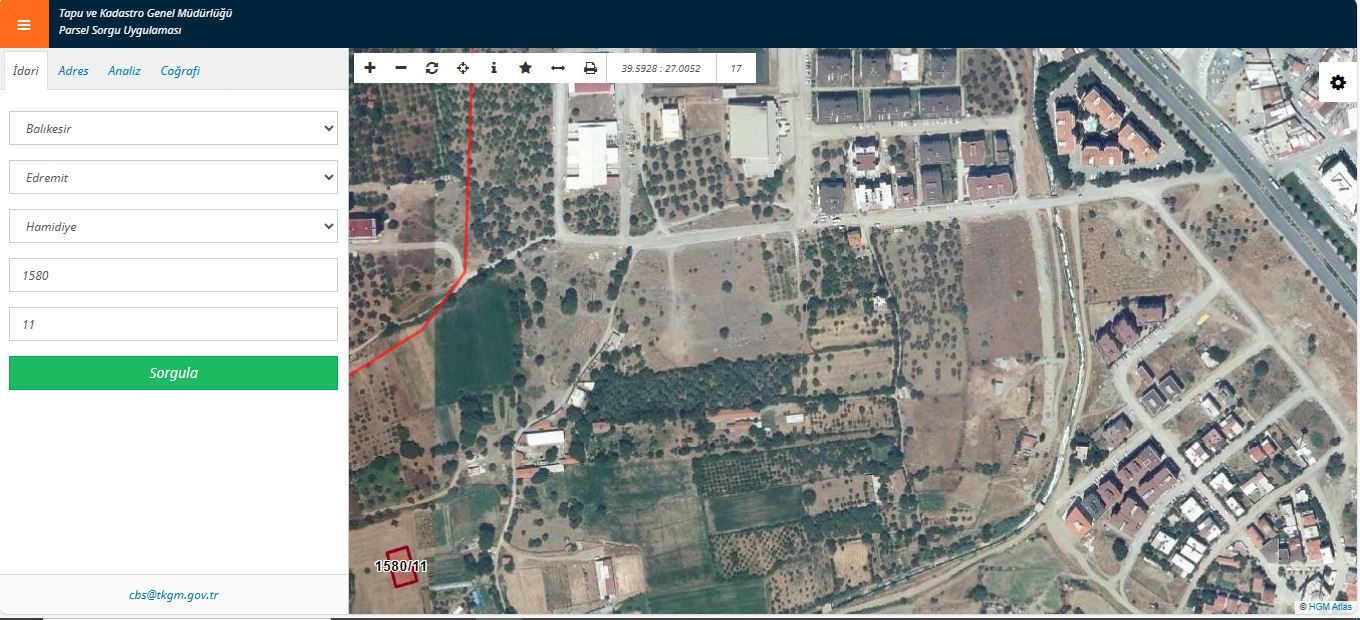Viewport: 1360px width, 620px height.
Task: Select the info query tool
Action: (494, 68)
